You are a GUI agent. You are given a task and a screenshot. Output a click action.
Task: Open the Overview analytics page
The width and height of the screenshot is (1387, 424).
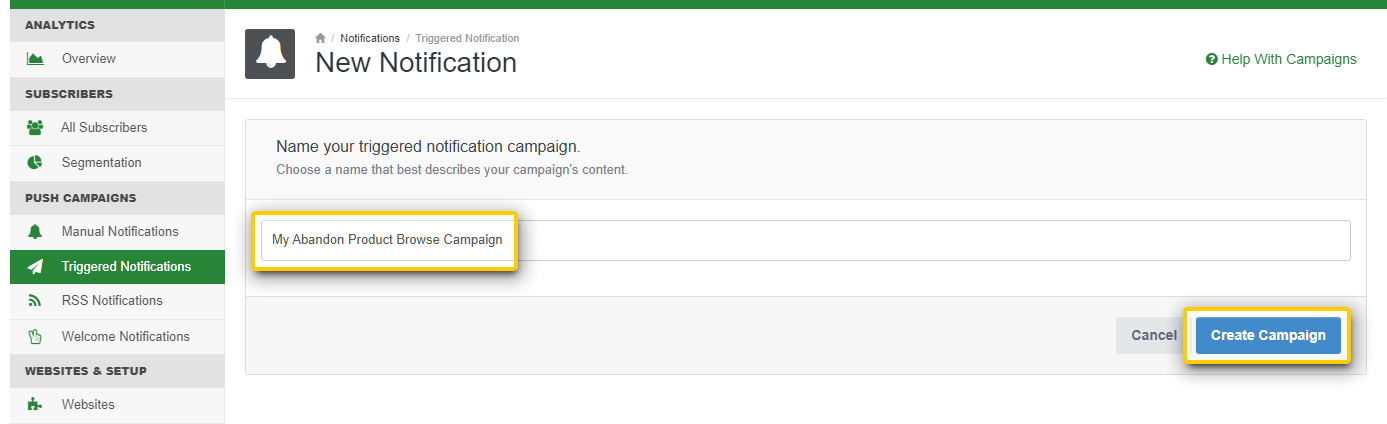(89, 59)
